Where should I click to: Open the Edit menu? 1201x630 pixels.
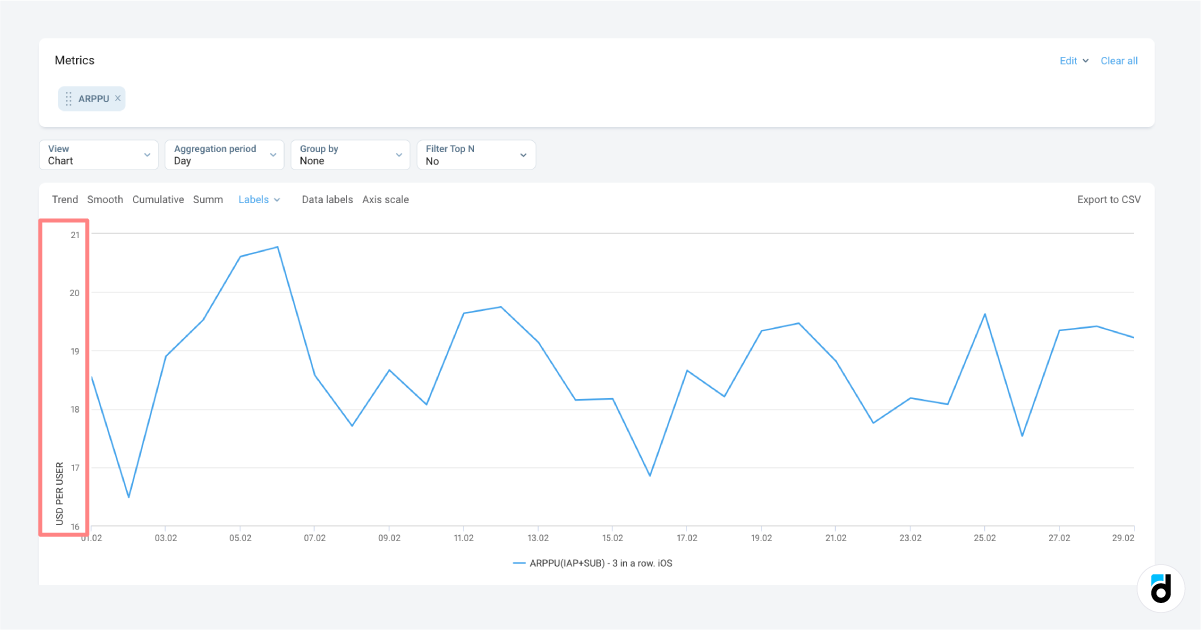point(1074,61)
